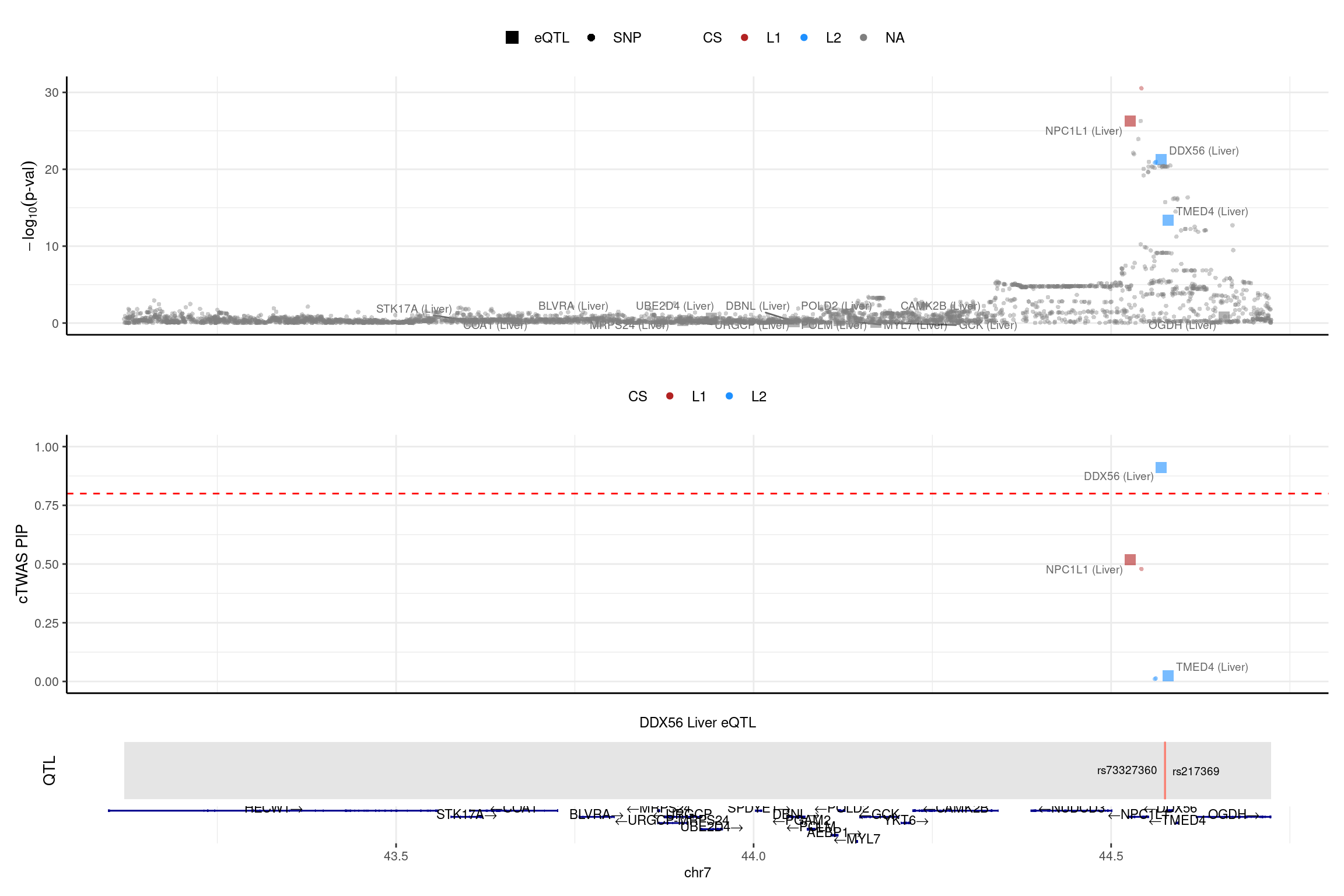Click the rs73327360 variant label
The width and height of the screenshot is (1344, 896).
[1126, 770]
